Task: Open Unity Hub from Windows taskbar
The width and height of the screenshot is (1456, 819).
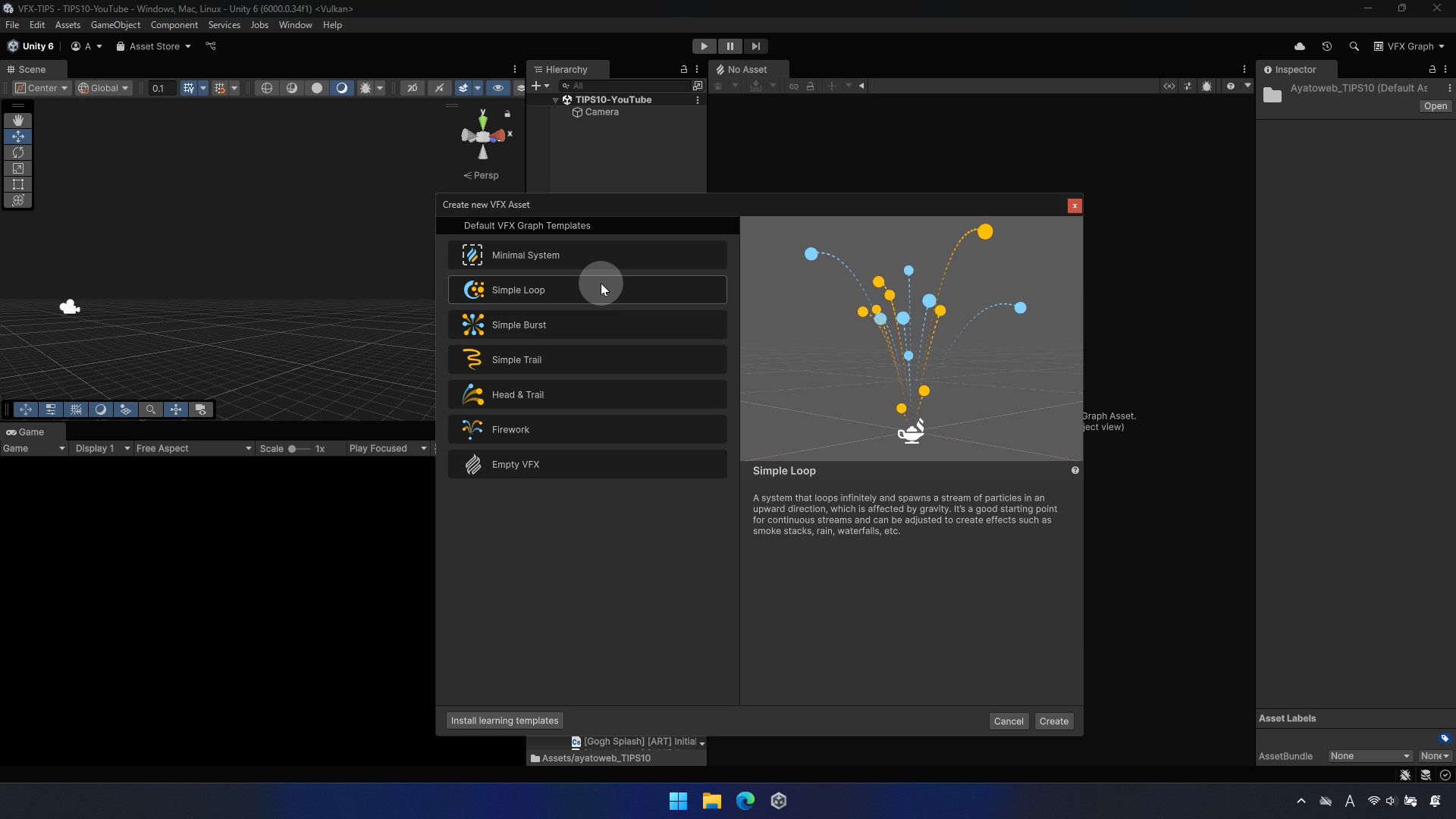Action: pos(779,801)
